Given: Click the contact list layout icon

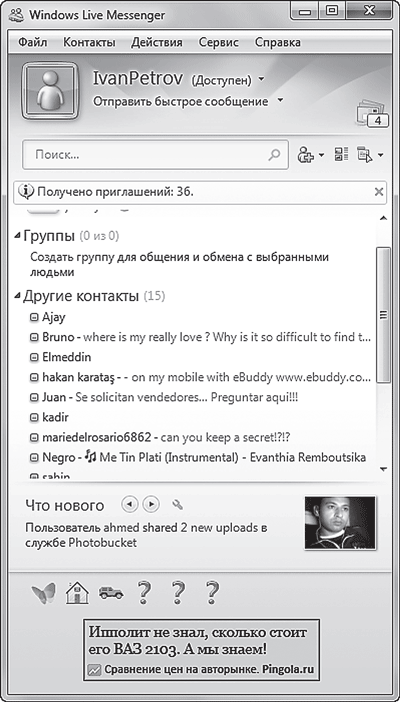Looking at the screenshot, I should [x=341, y=155].
